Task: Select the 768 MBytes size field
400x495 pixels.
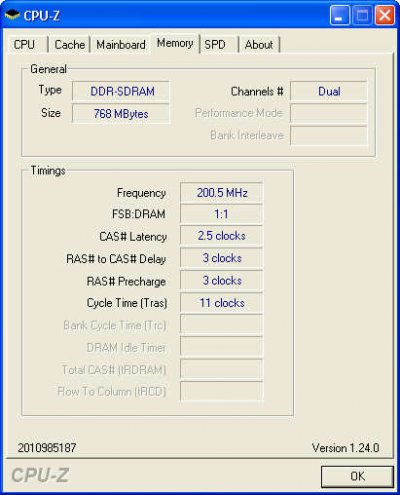Action: [x=121, y=114]
